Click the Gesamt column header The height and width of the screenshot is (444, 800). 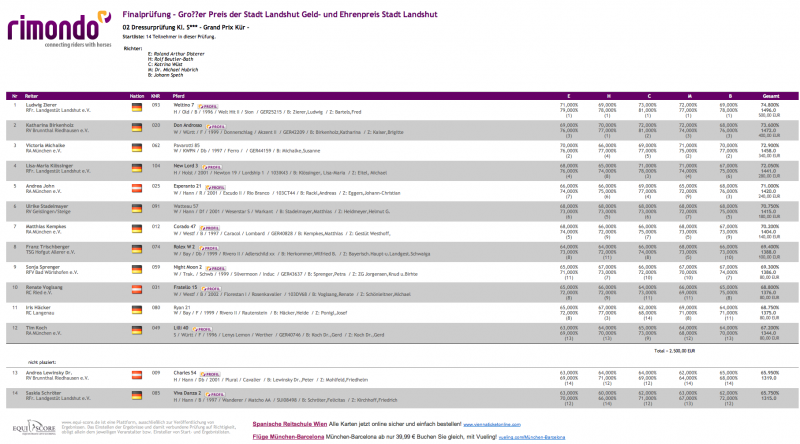[x=771, y=96]
